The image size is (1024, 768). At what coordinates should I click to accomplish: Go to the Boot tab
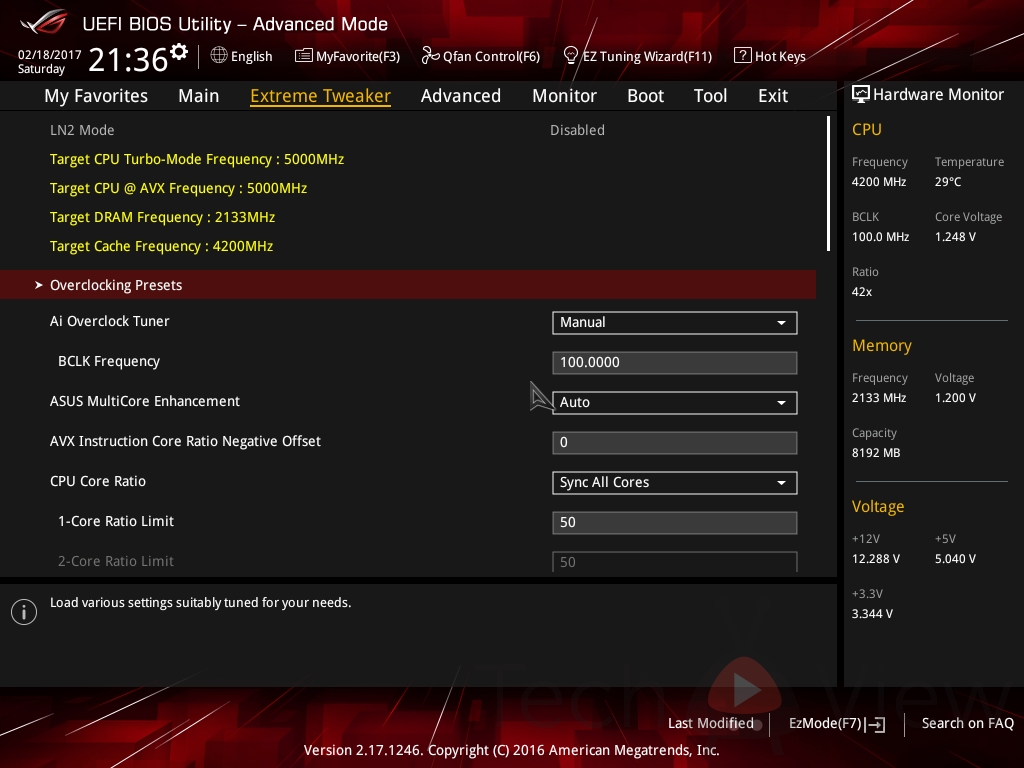645,96
